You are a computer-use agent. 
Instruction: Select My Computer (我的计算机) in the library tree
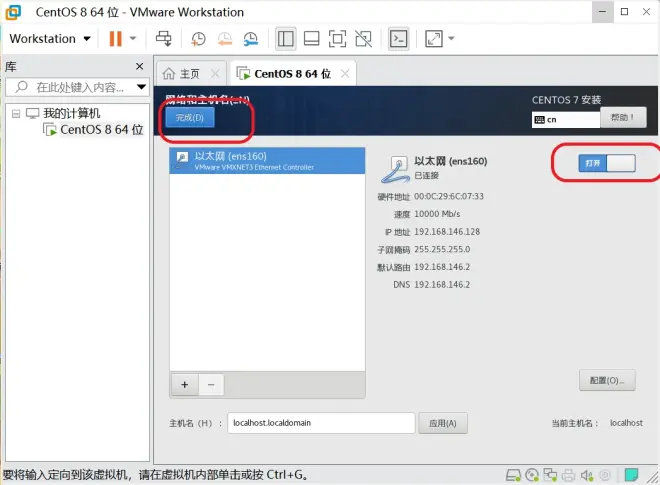coord(72,113)
